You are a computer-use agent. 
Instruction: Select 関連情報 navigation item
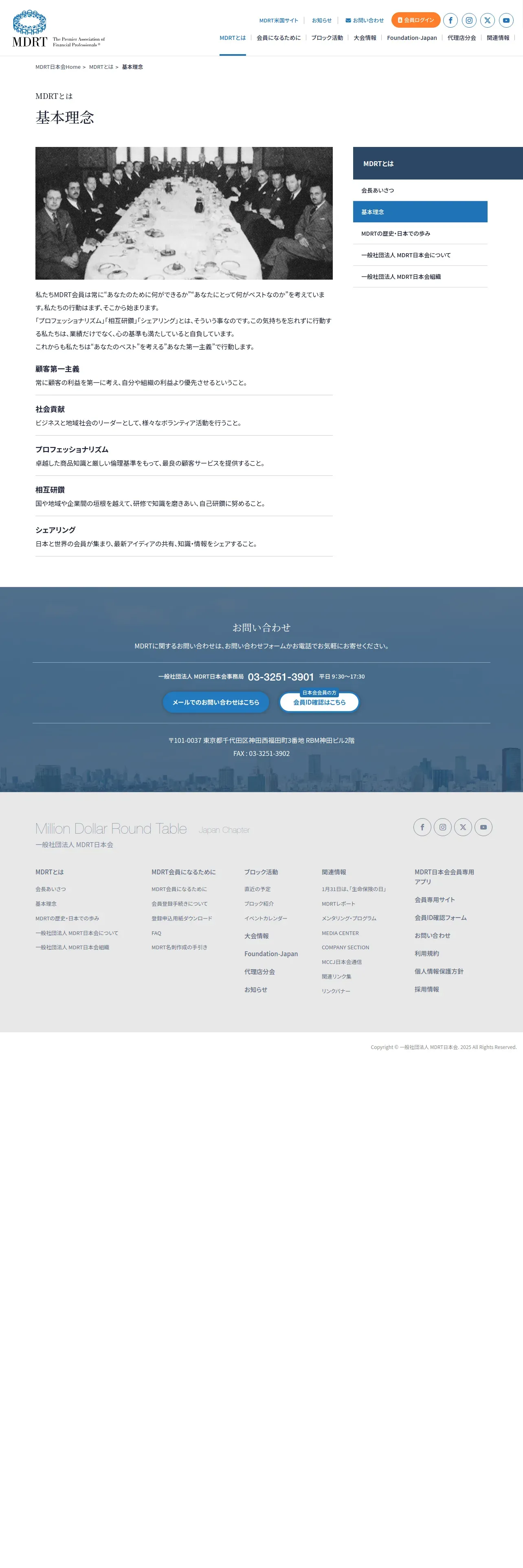pyautogui.click(x=498, y=38)
